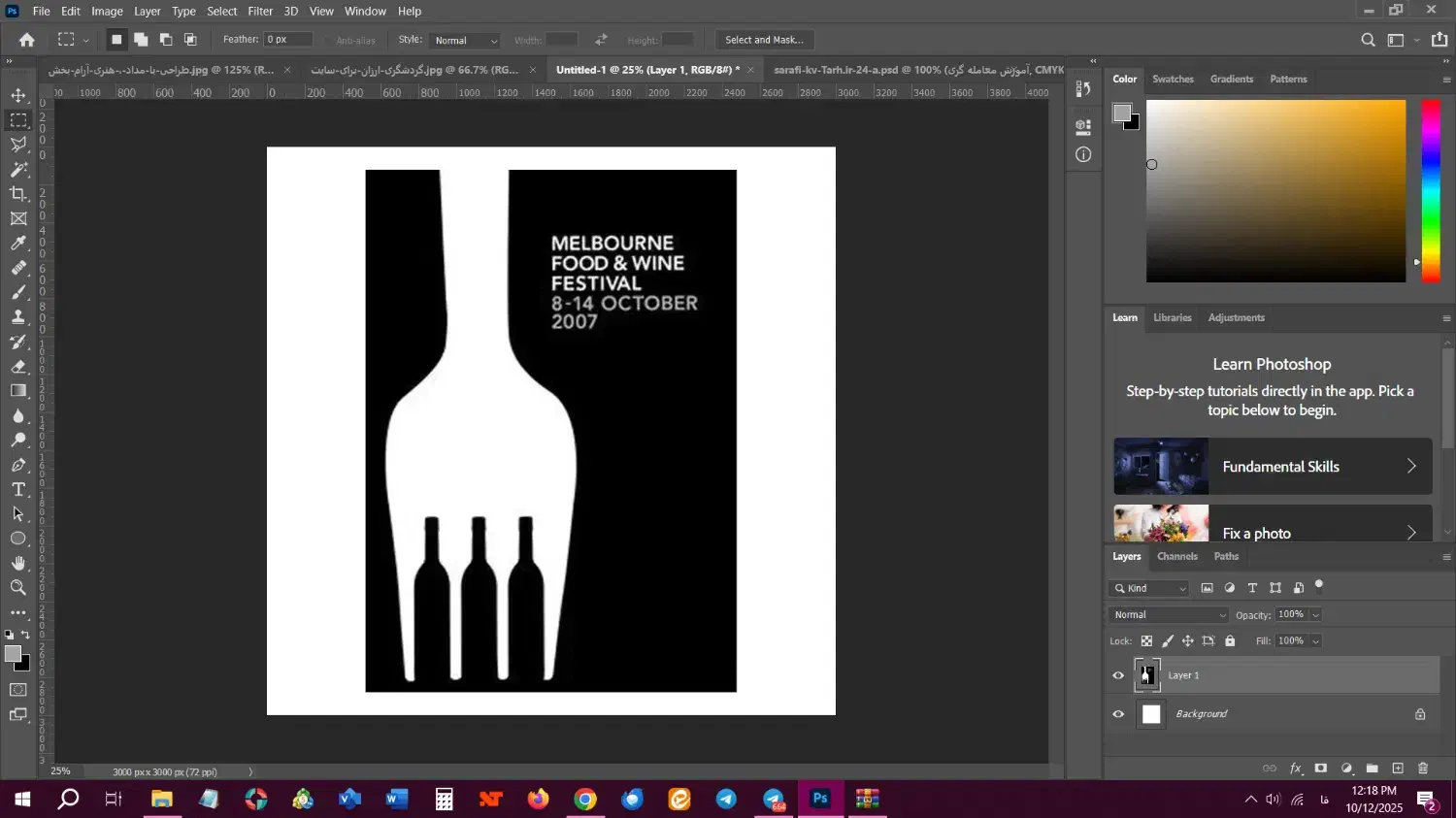
Task: Select the Horizontal Type tool
Action: click(x=18, y=490)
